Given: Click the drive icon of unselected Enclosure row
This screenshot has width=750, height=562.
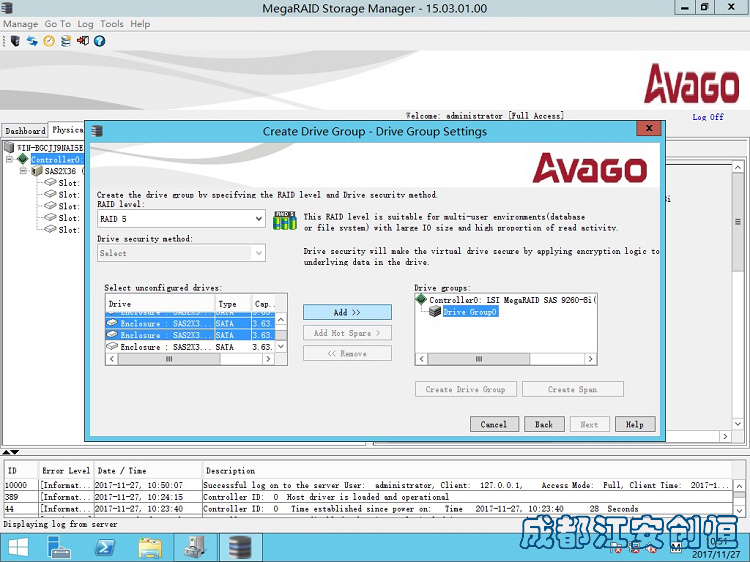Looking at the screenshot, I should [112, 346].
